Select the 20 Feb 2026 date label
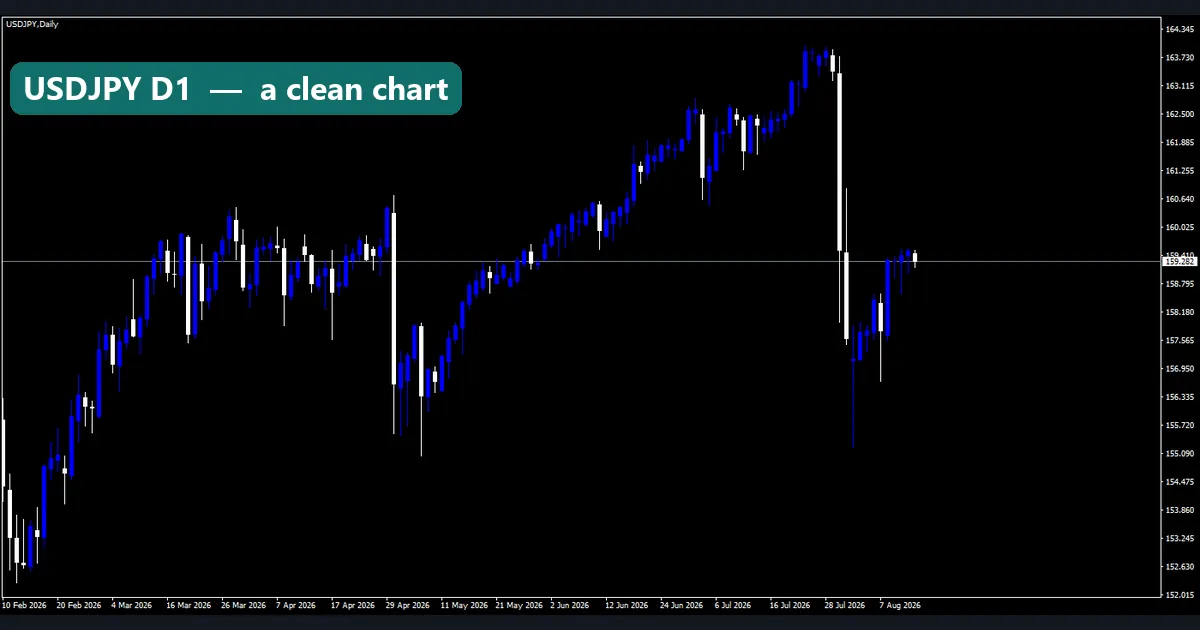Screen dimensions: 1200x630 [79, 605]
